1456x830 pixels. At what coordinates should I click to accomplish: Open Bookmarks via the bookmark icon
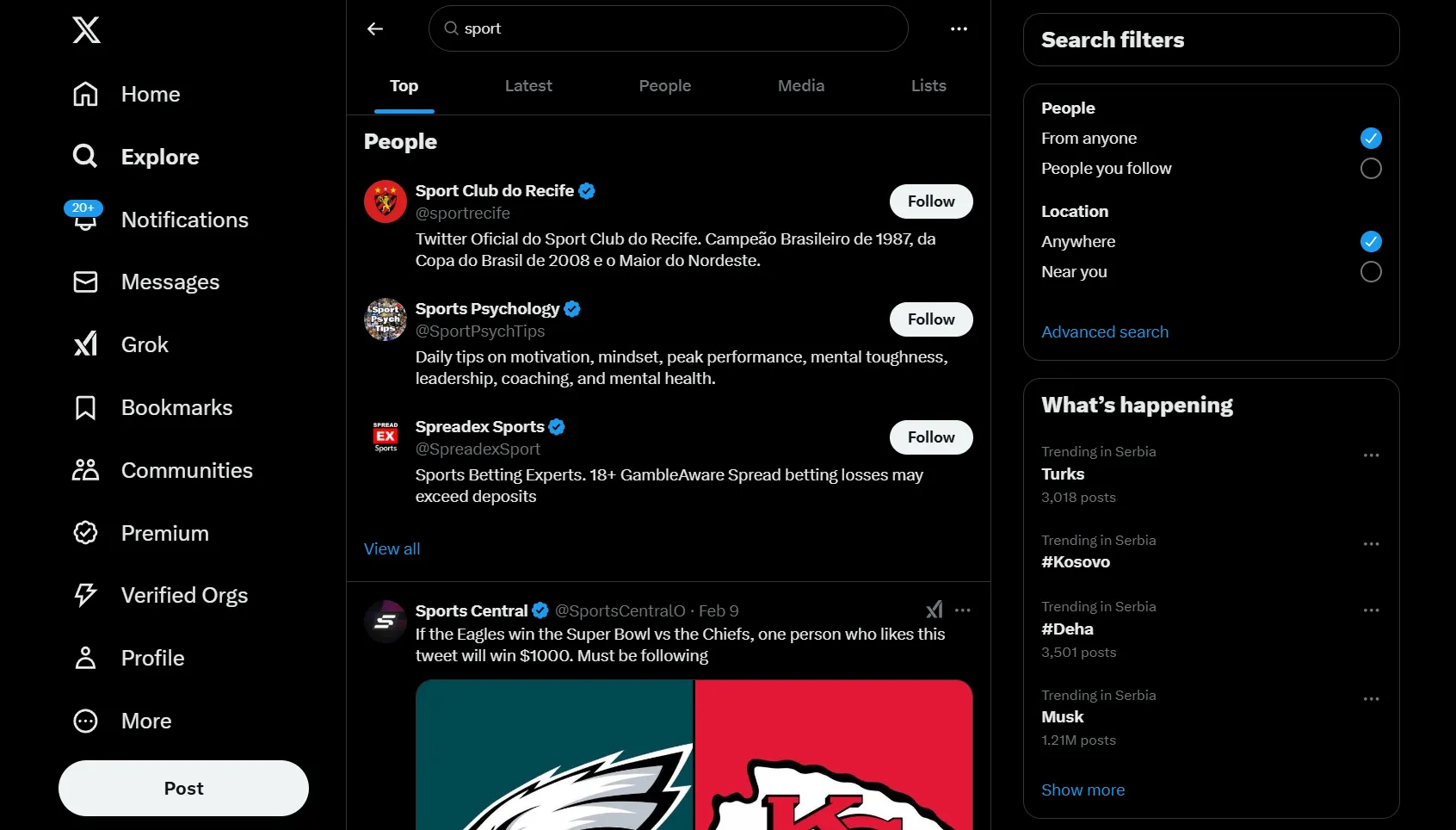(x=85, y=407)
